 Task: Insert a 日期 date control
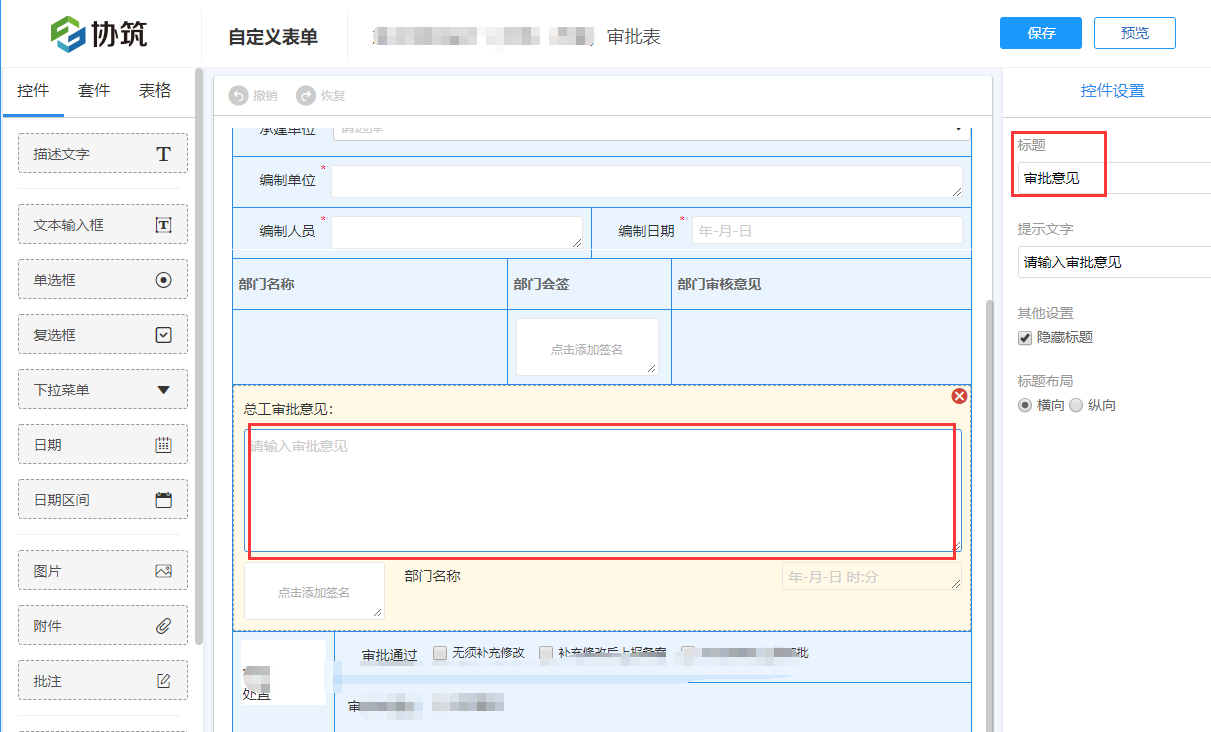[x=102, y=444]
